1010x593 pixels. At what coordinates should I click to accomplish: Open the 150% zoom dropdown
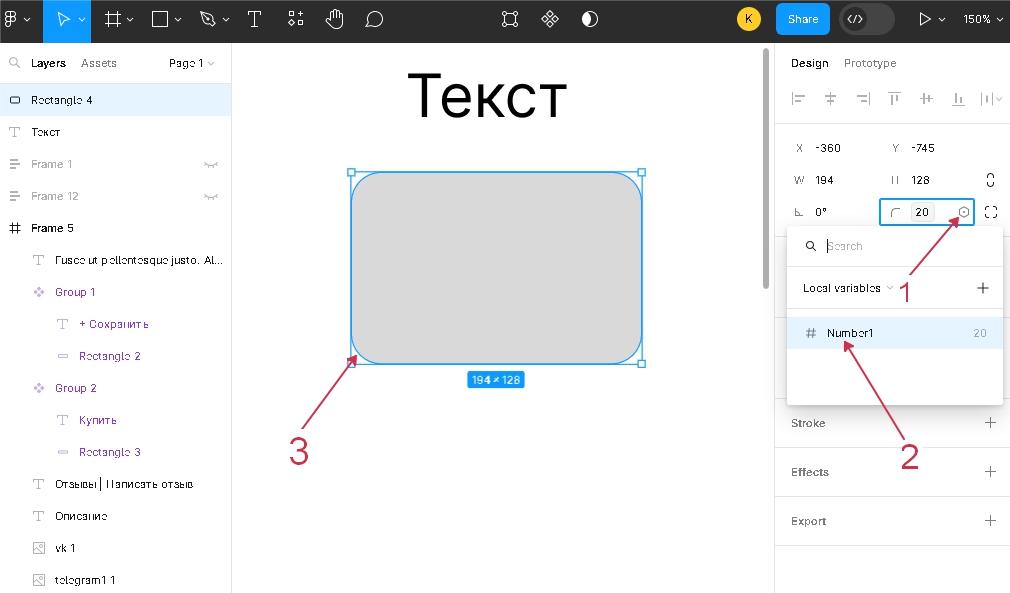point(982,19)
